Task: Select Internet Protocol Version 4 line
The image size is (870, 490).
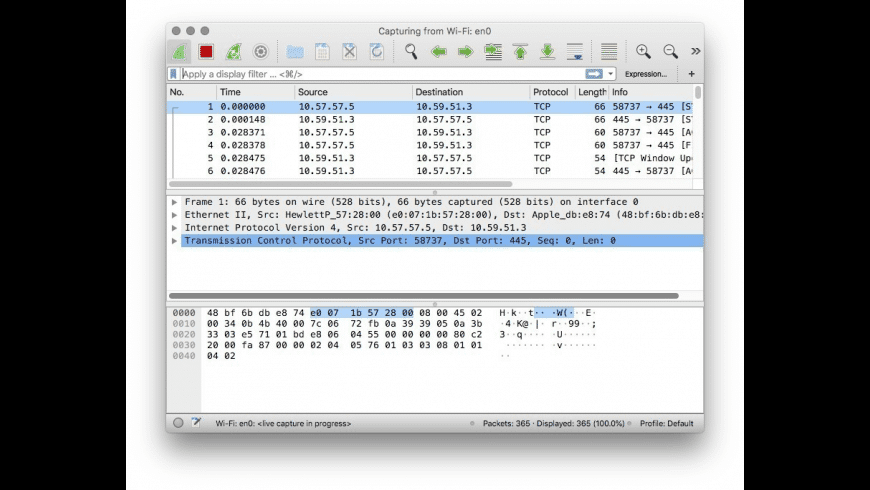Action: [x=355, y=228]
